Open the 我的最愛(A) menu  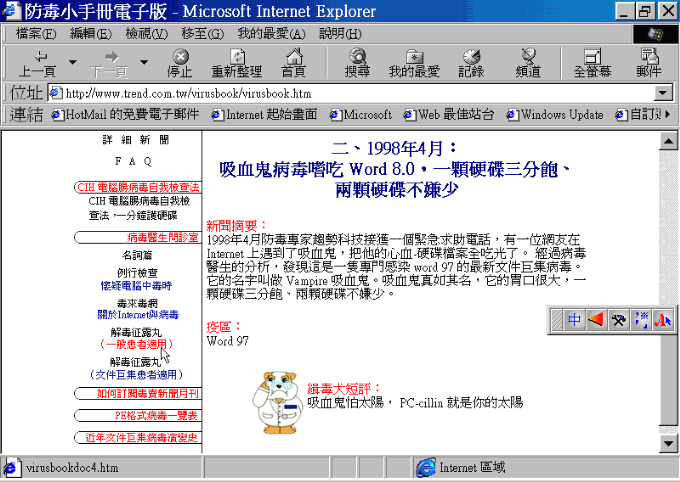271,34
